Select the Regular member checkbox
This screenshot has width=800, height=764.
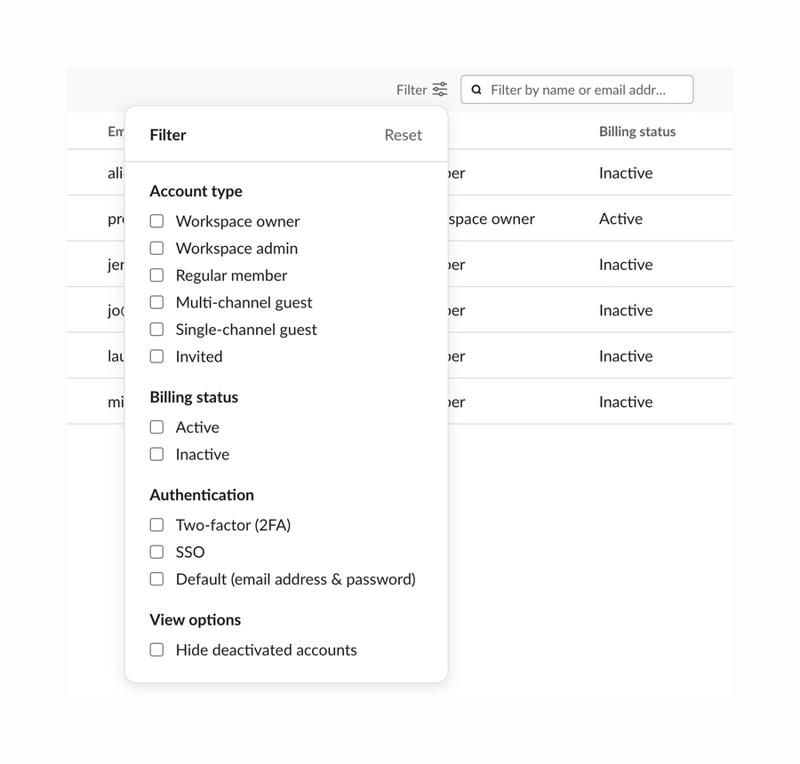pyautogui.click(x=156, y=275)
